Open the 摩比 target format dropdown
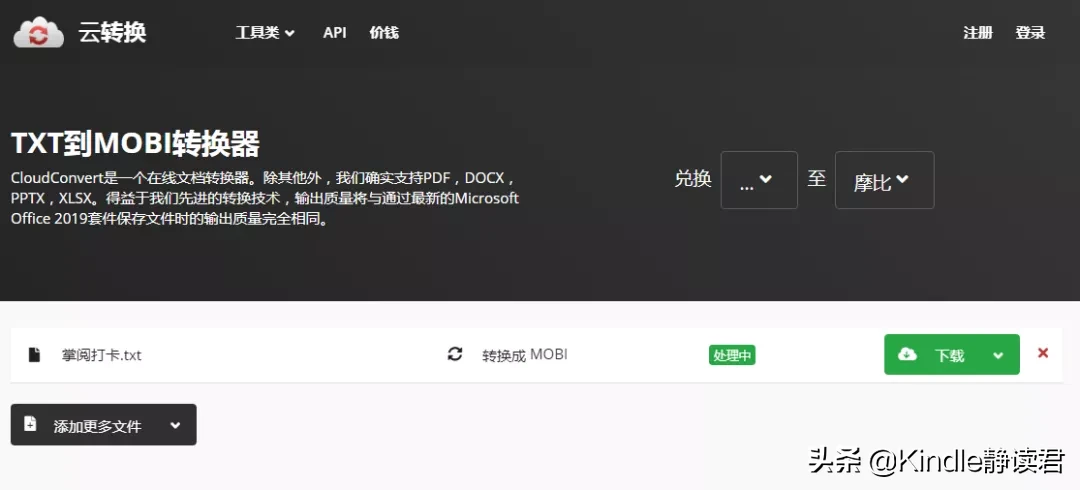 click(884, 180)
